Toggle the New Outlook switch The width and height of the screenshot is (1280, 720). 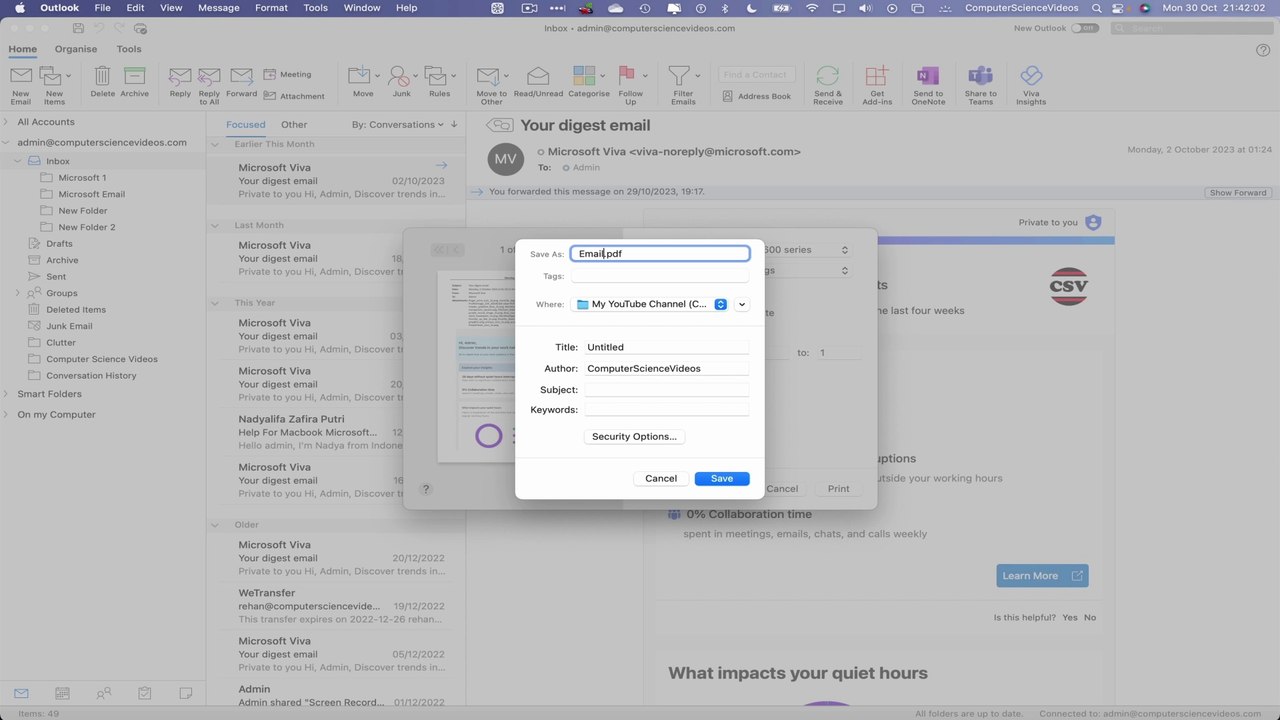(x=1084, y=28)
